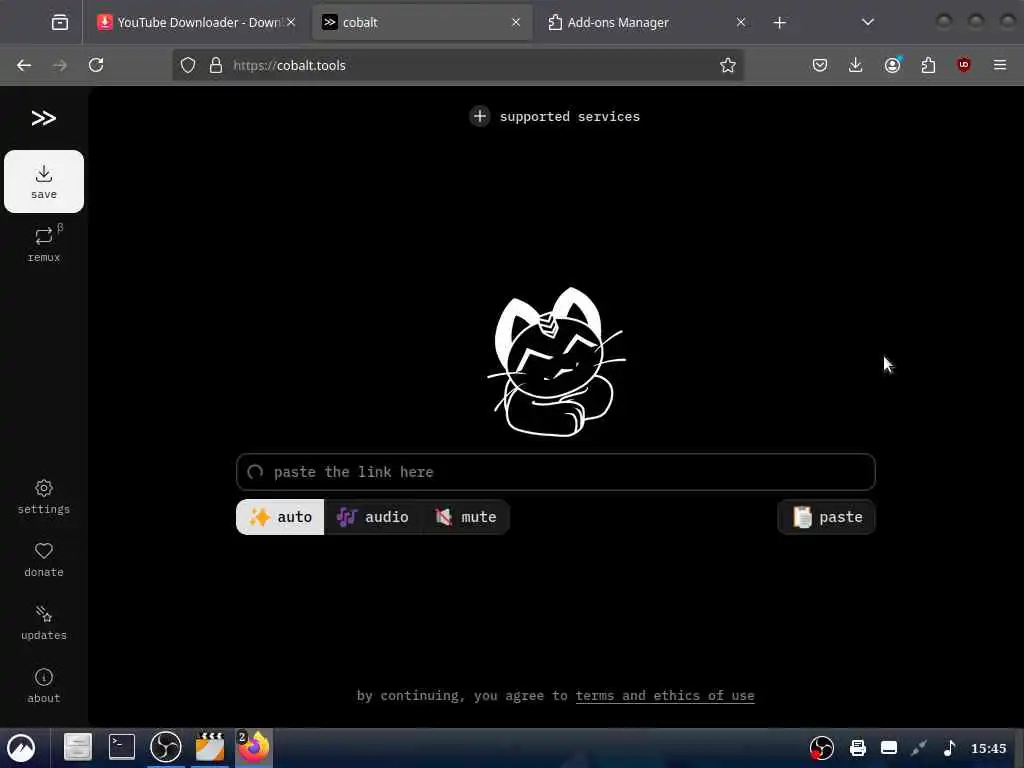Go back to previous page
Viewport: 1024px width, 768px height.
[24, 65]
